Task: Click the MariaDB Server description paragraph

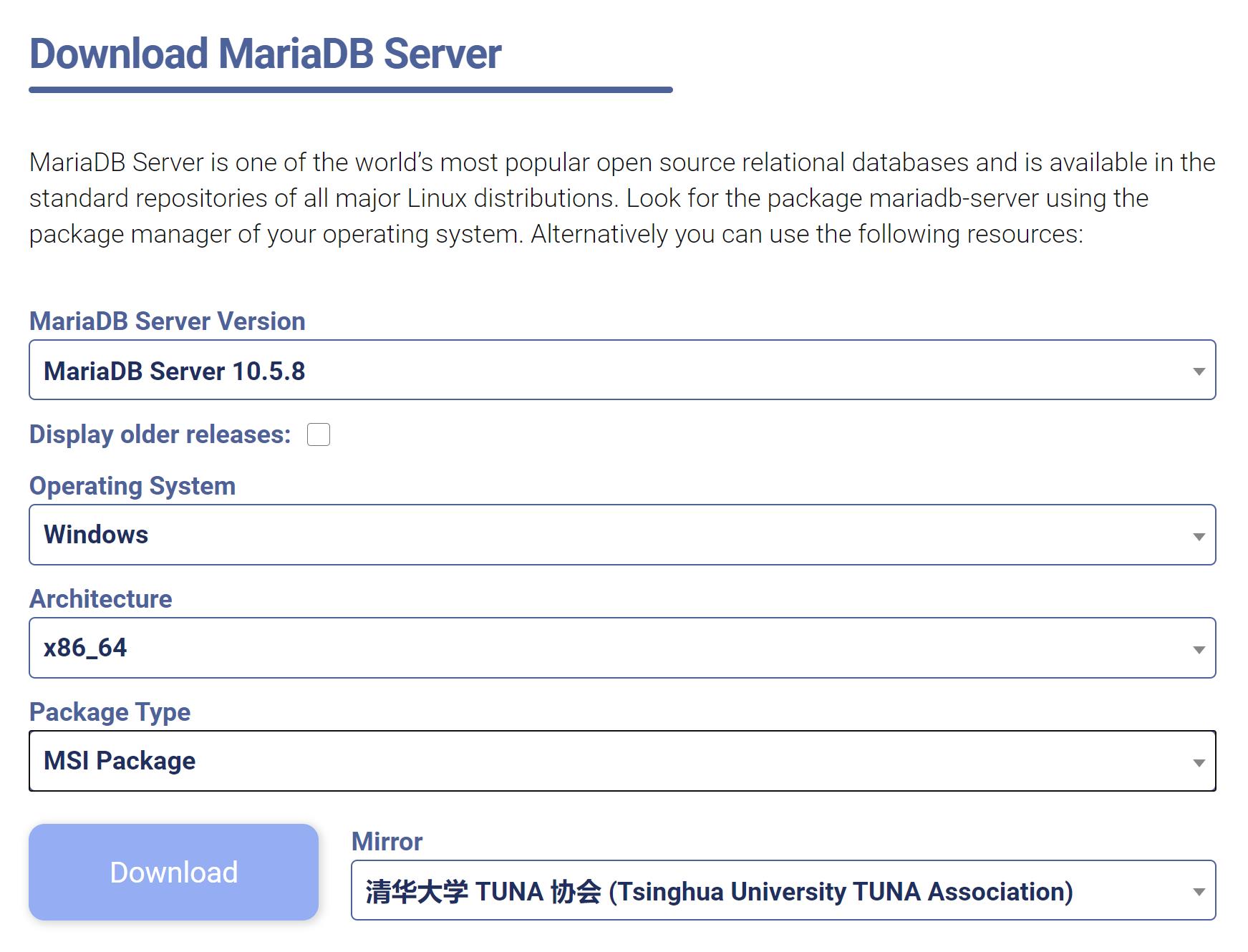Action: (x=621, y=198)
